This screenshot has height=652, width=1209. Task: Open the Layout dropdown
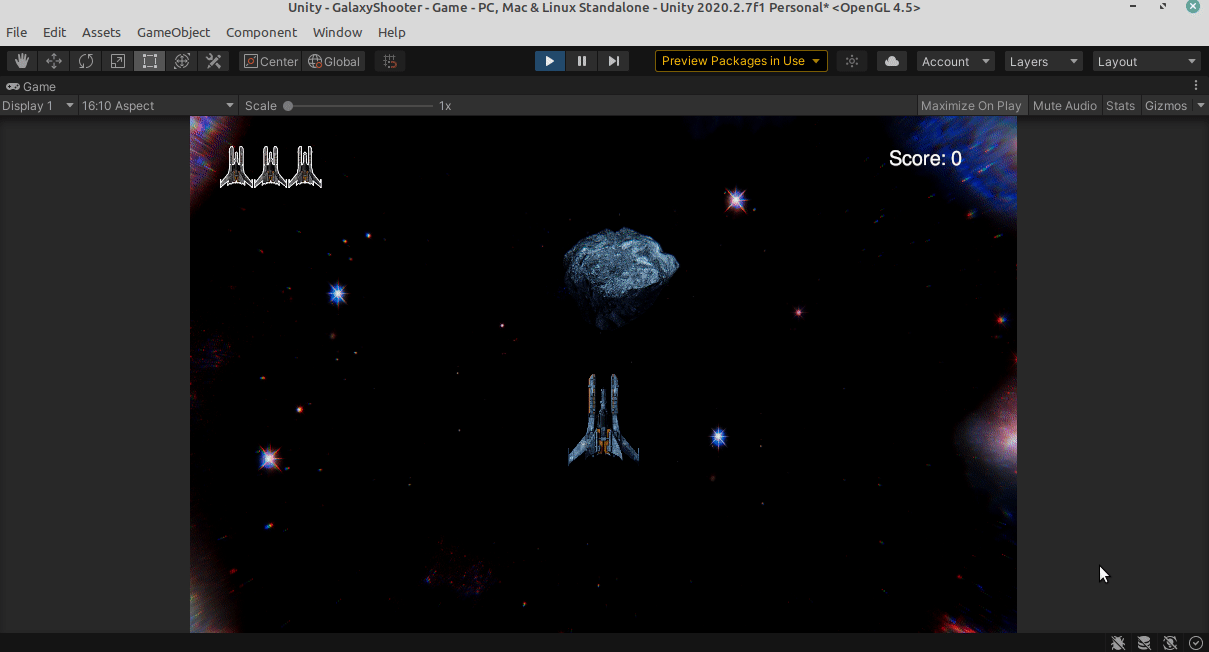[1146, 61]
